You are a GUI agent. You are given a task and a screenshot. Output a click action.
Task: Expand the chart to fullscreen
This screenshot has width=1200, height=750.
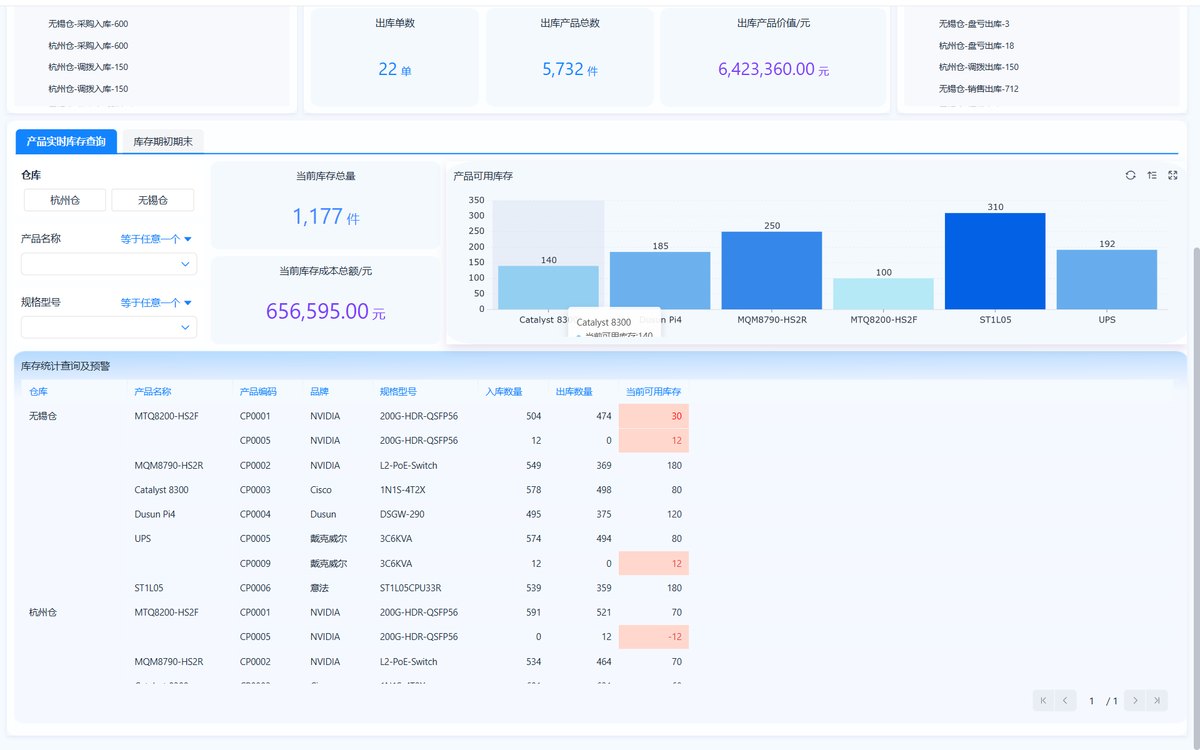click(1173, 175)
